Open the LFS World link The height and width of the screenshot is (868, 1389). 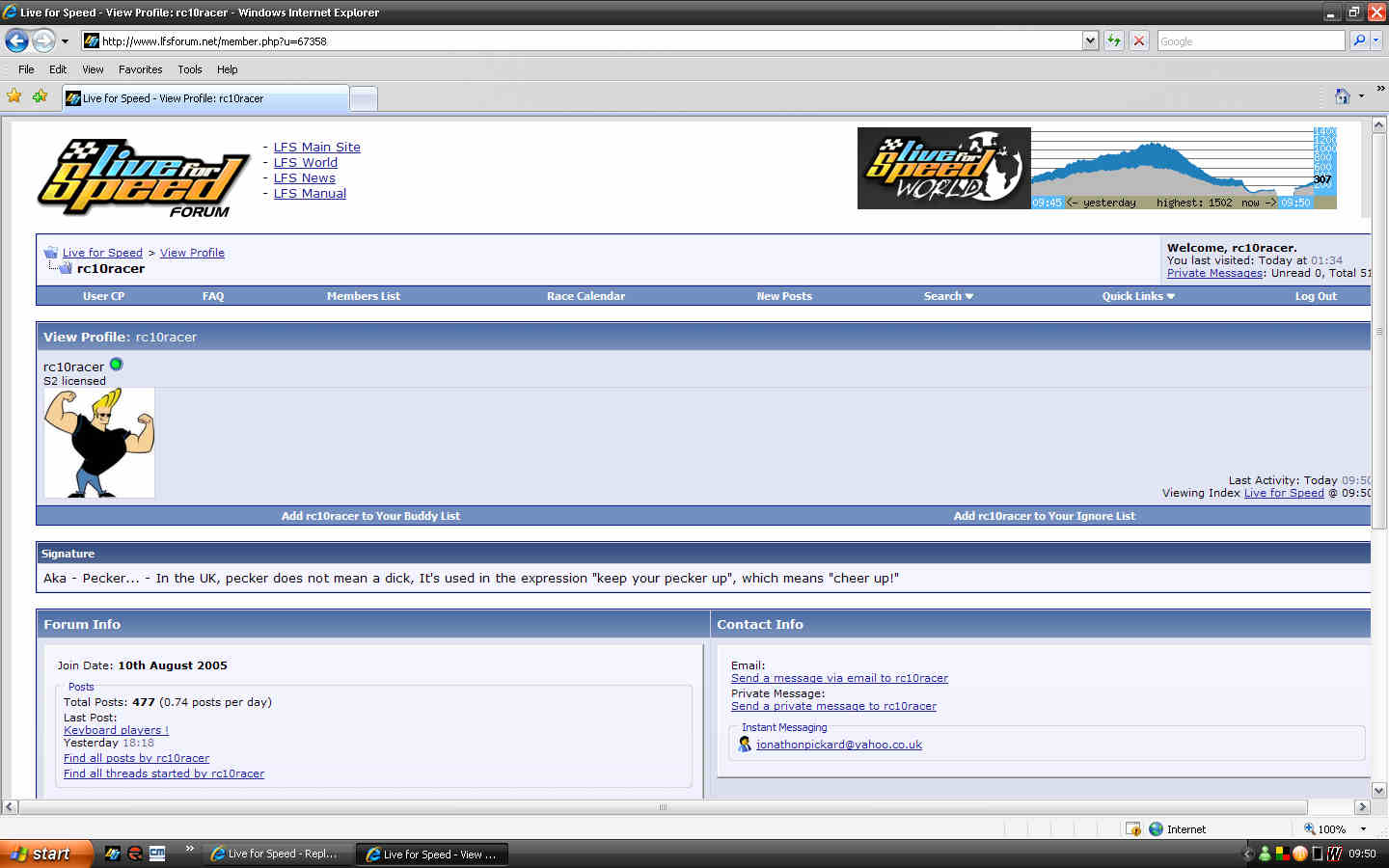[305, 162]
